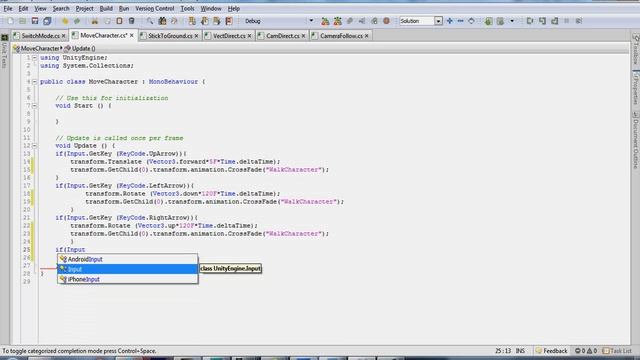Open the Task List button
This screenshot has width=640, height=360.
point(617,351)
